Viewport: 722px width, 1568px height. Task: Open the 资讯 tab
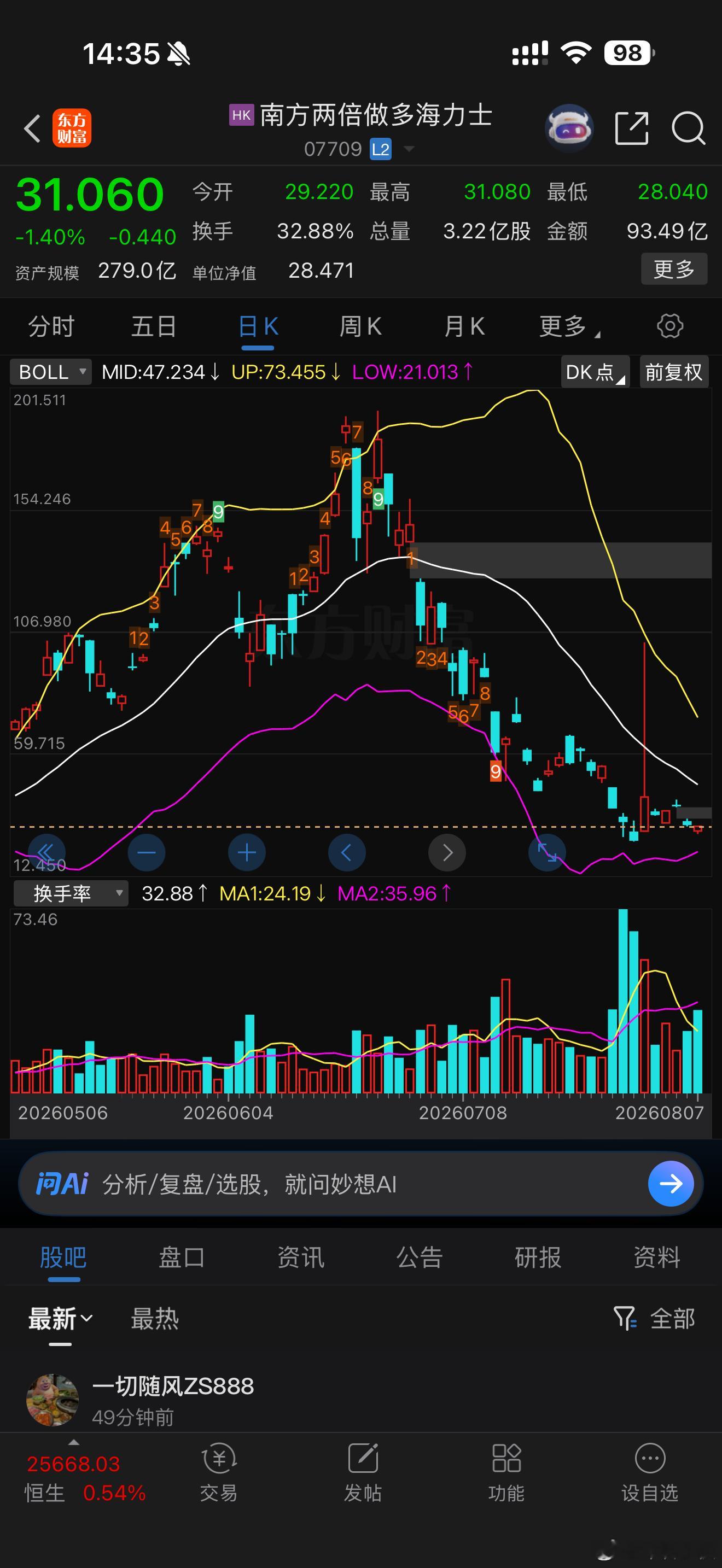tap(301, 1256)
